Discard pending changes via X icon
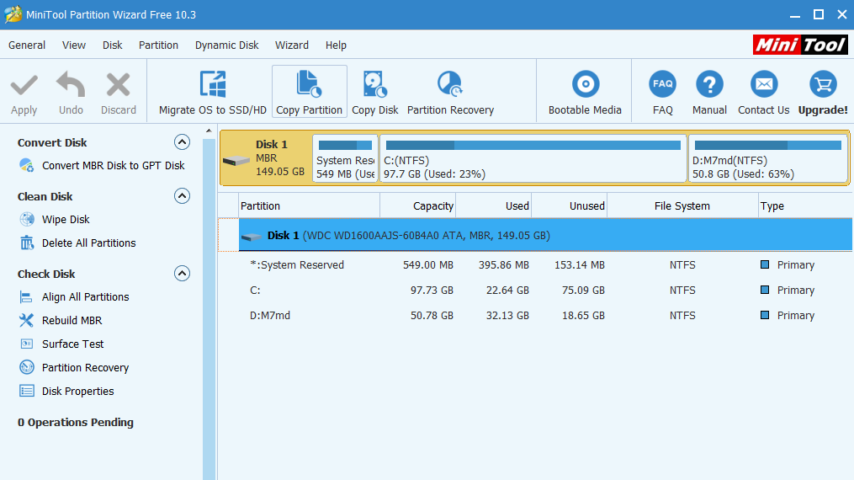Image resolution: width=854 pixels, height=480 pixels. [x=118, y=85]
